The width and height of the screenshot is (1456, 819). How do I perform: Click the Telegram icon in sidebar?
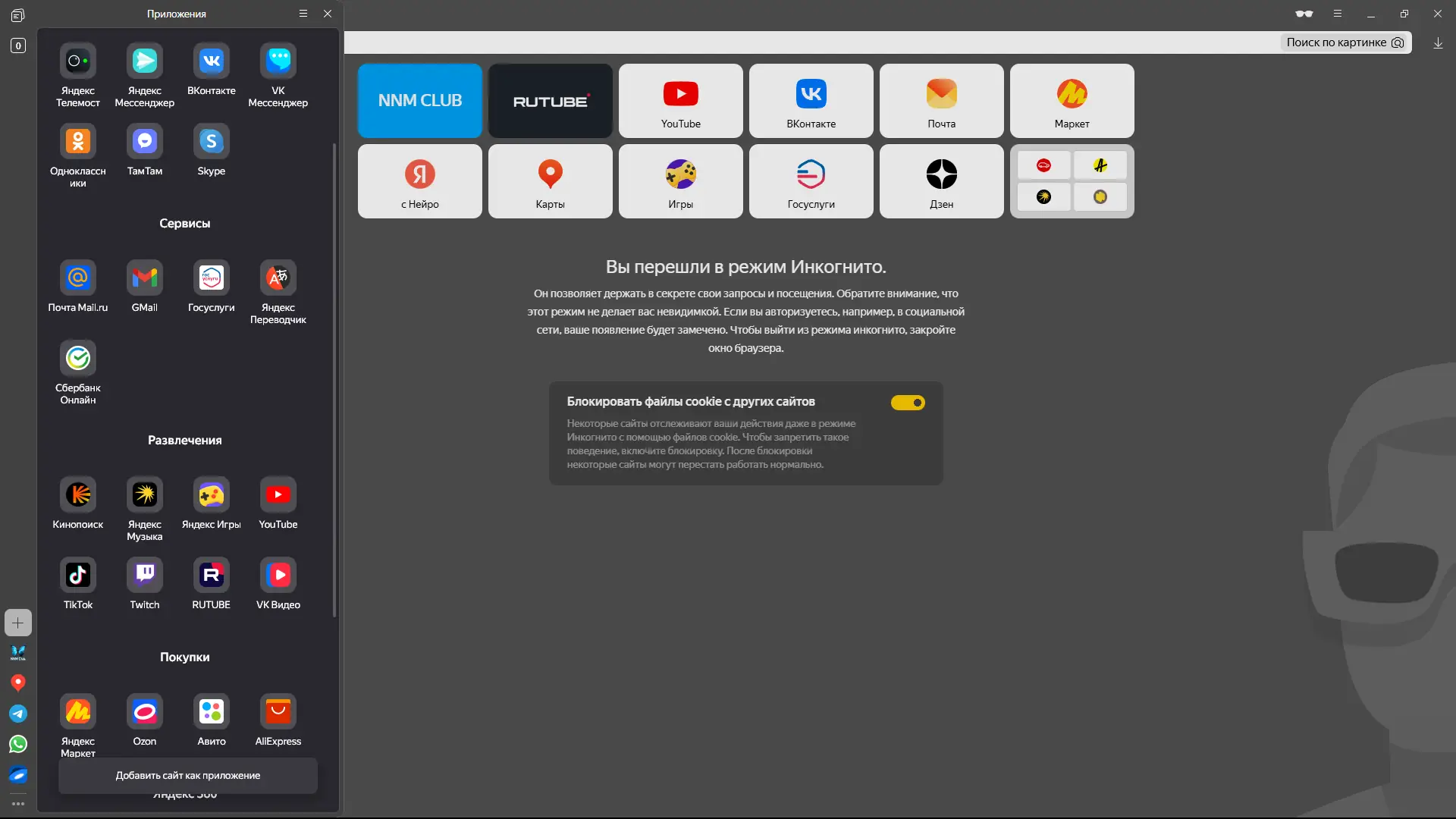point(18,714)
